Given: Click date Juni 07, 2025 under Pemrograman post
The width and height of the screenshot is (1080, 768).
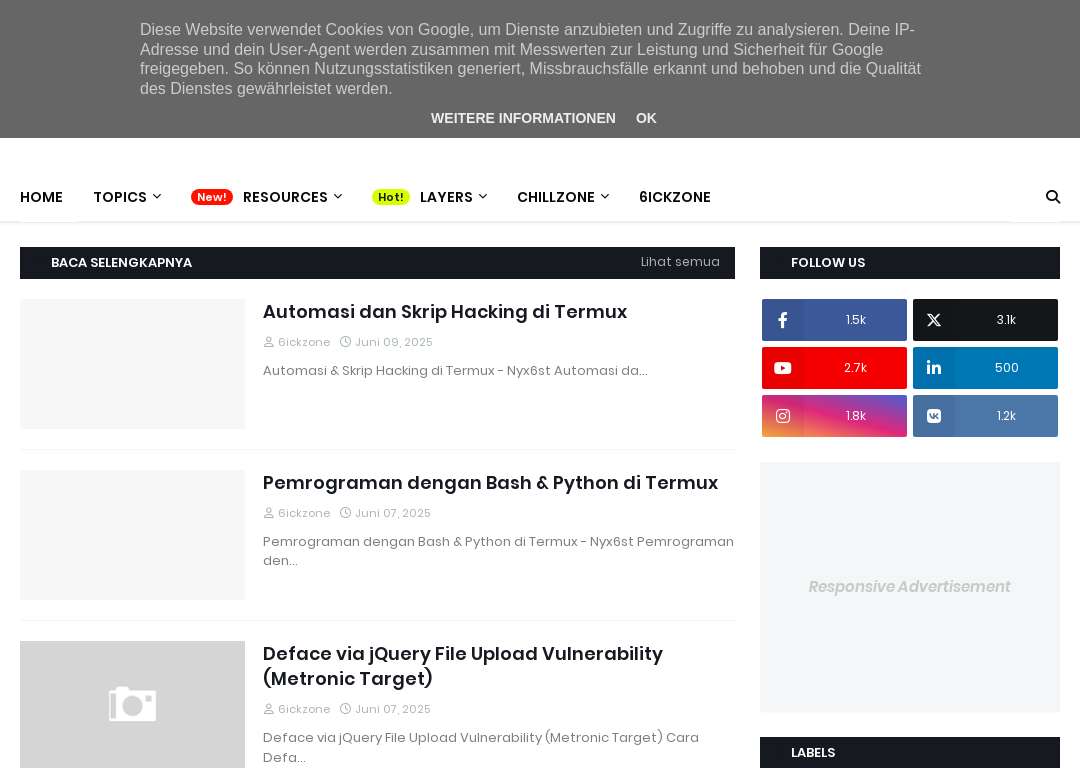Looking at the screenshot, I should point(393,513).
